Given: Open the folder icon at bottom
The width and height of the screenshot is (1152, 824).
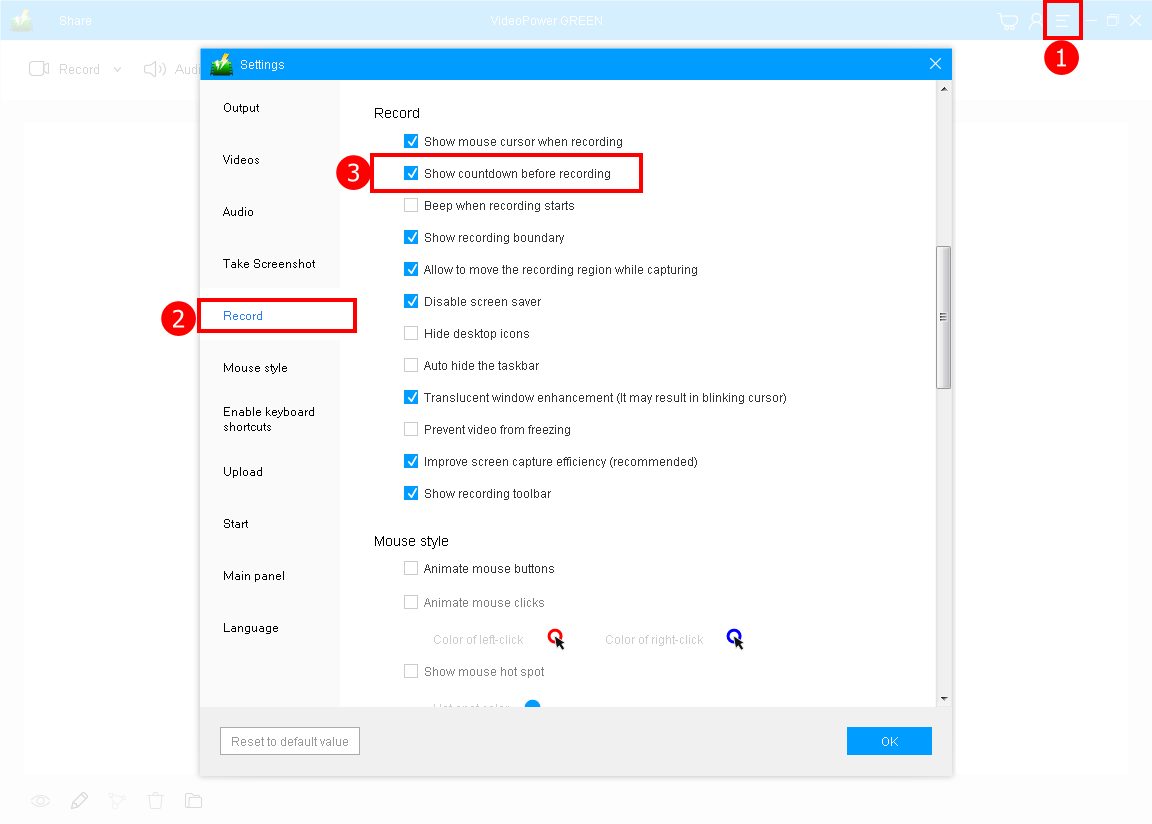Looking at the screenshot, I should (x=193, y=800).
